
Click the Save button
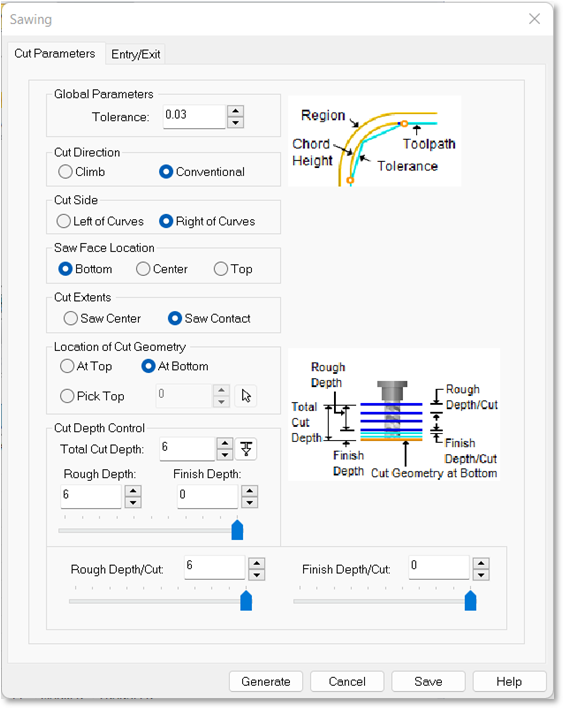(428, 681)
